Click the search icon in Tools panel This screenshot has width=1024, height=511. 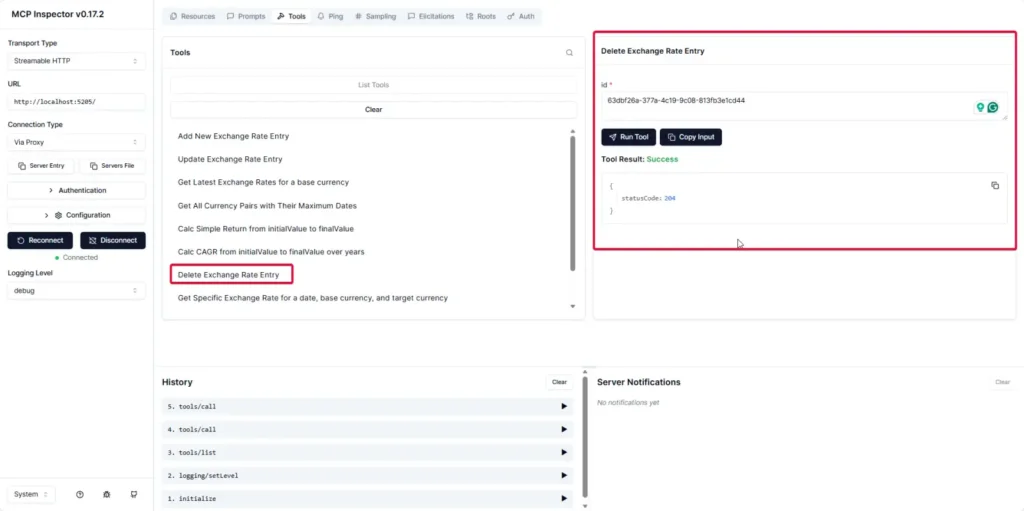569,53
